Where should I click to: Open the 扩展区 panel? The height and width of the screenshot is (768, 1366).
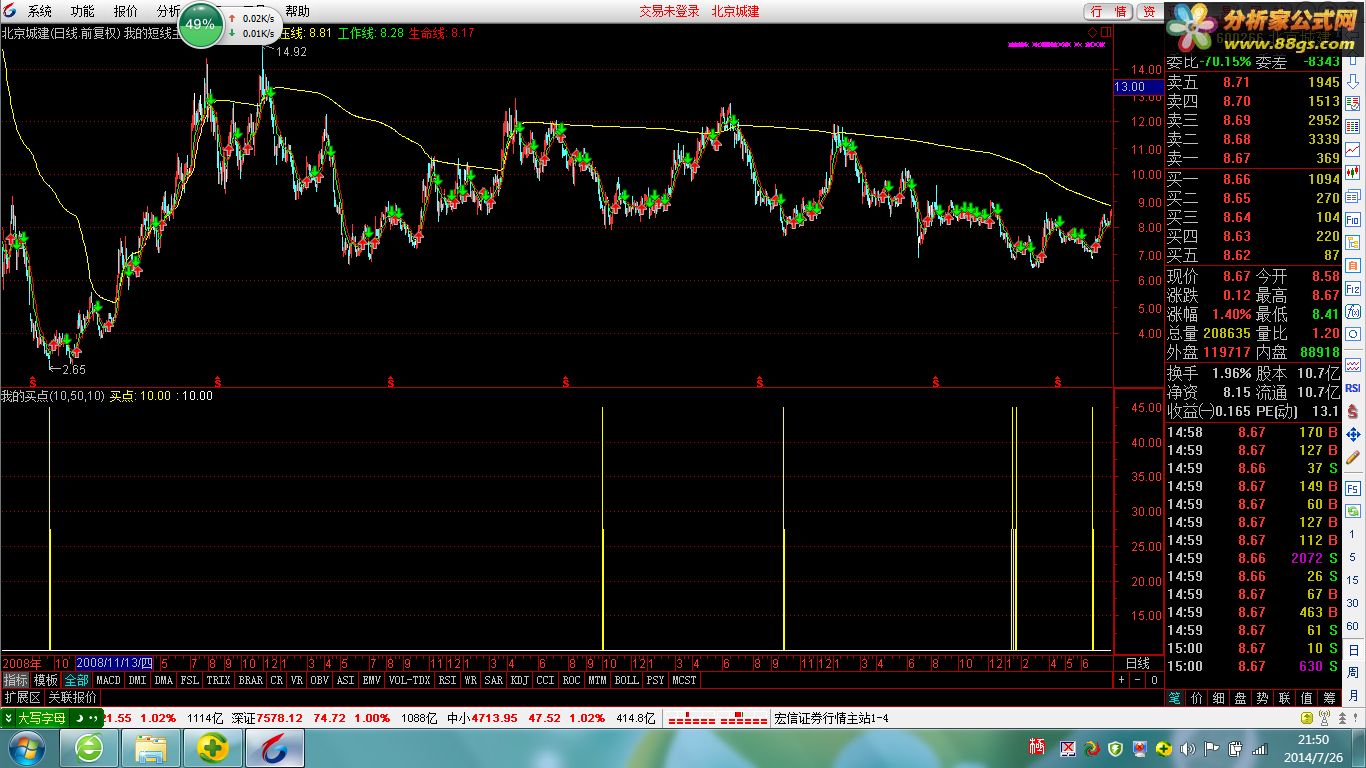click(22, 697)
